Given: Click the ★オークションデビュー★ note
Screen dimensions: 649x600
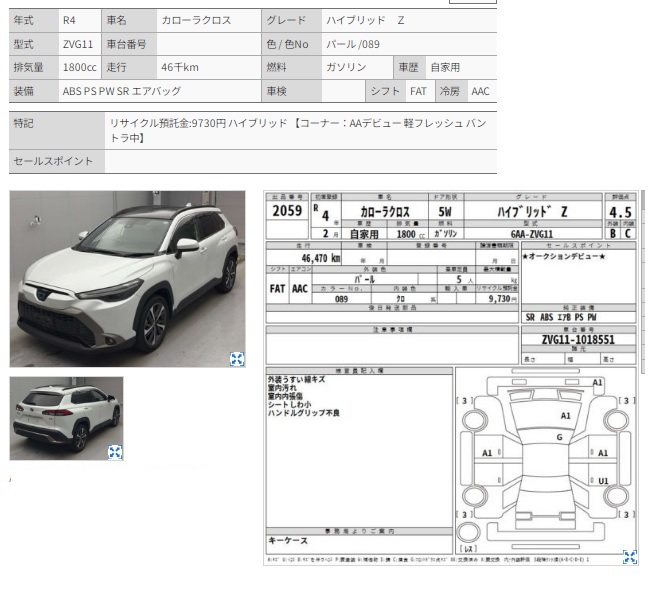Looking at the screenshot, I should (x=563, y=257).
